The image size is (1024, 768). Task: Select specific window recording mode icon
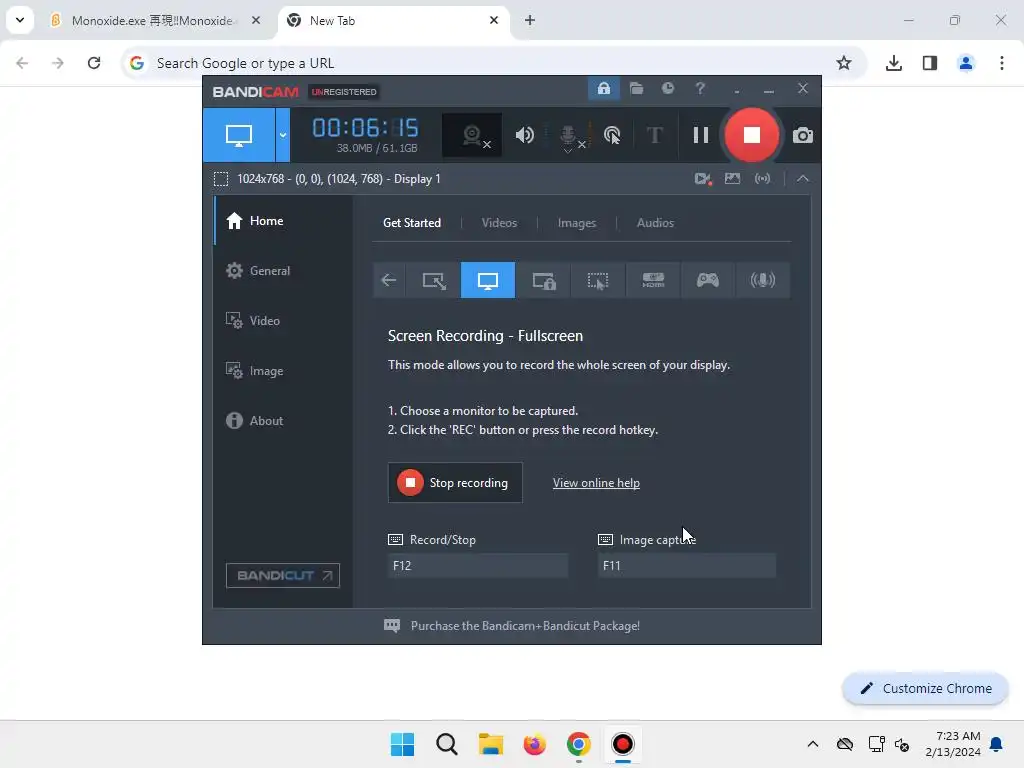543,280
